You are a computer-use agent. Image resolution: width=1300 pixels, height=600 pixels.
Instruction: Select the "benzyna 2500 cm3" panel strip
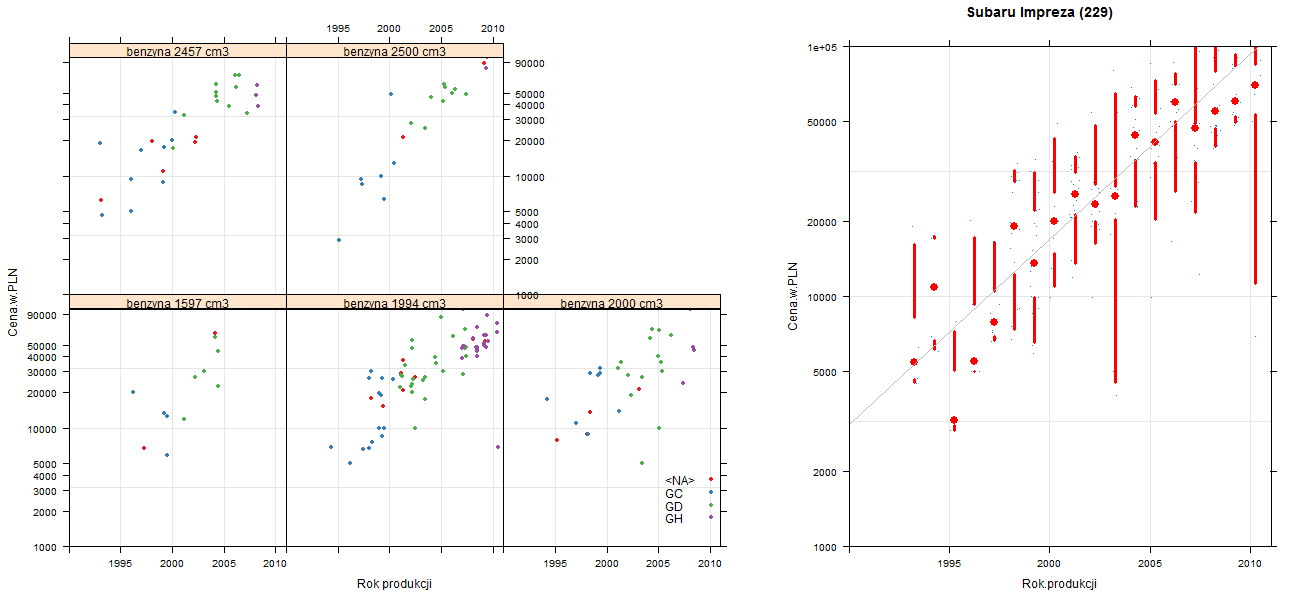[x=395, y=51]
